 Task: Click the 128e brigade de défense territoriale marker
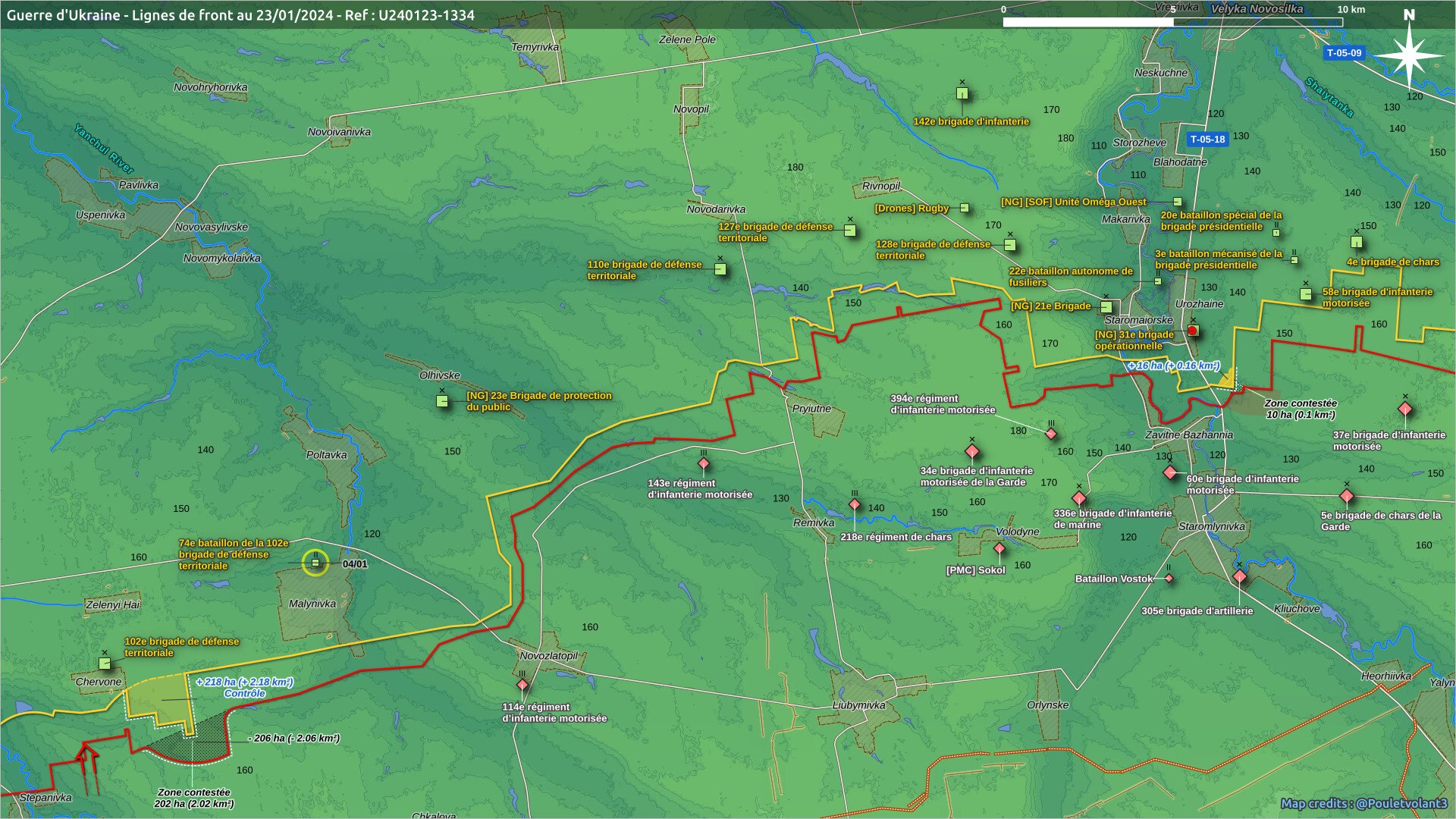pos(1010,245)
